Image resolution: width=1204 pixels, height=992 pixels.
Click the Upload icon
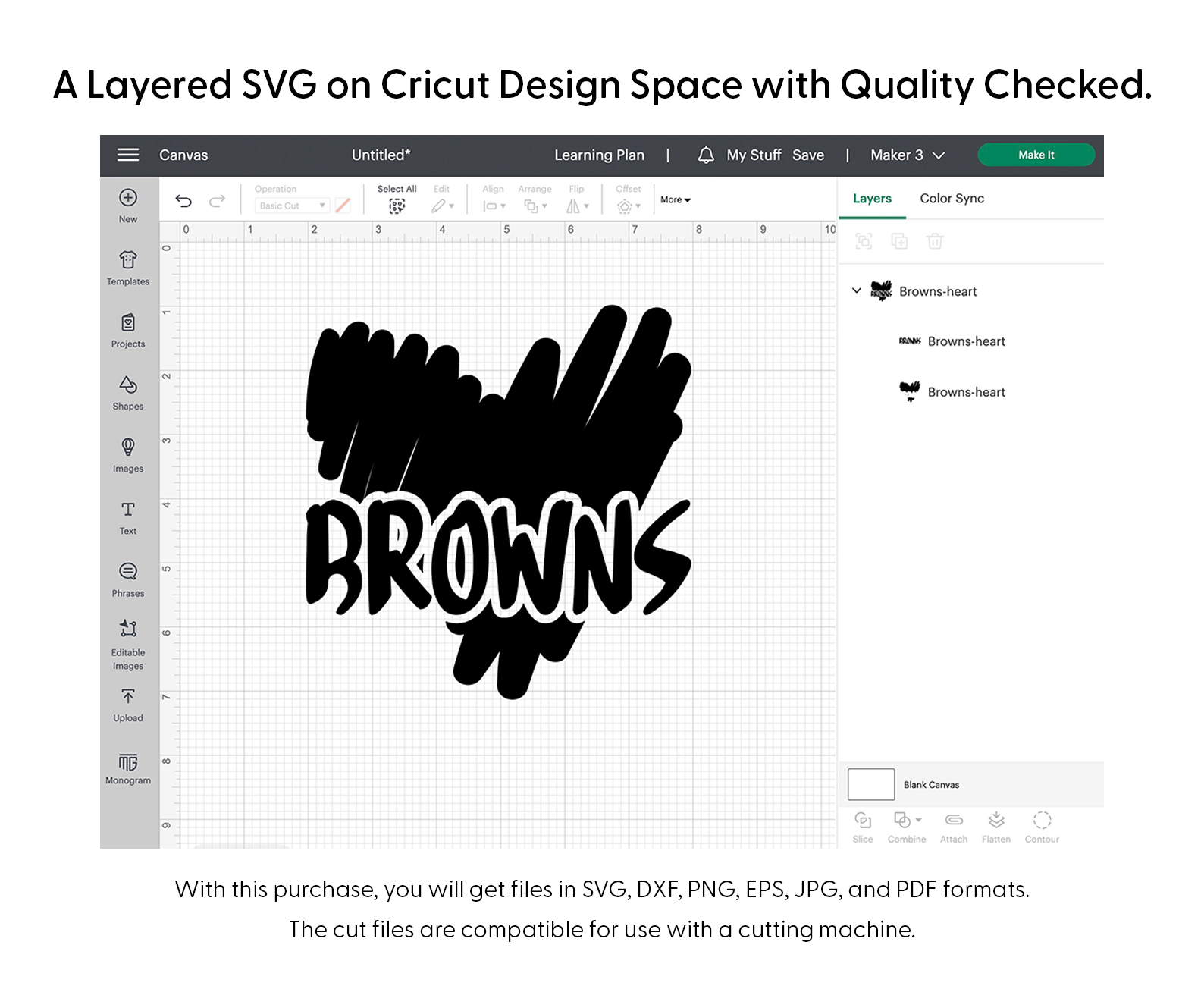pos(128,697)
